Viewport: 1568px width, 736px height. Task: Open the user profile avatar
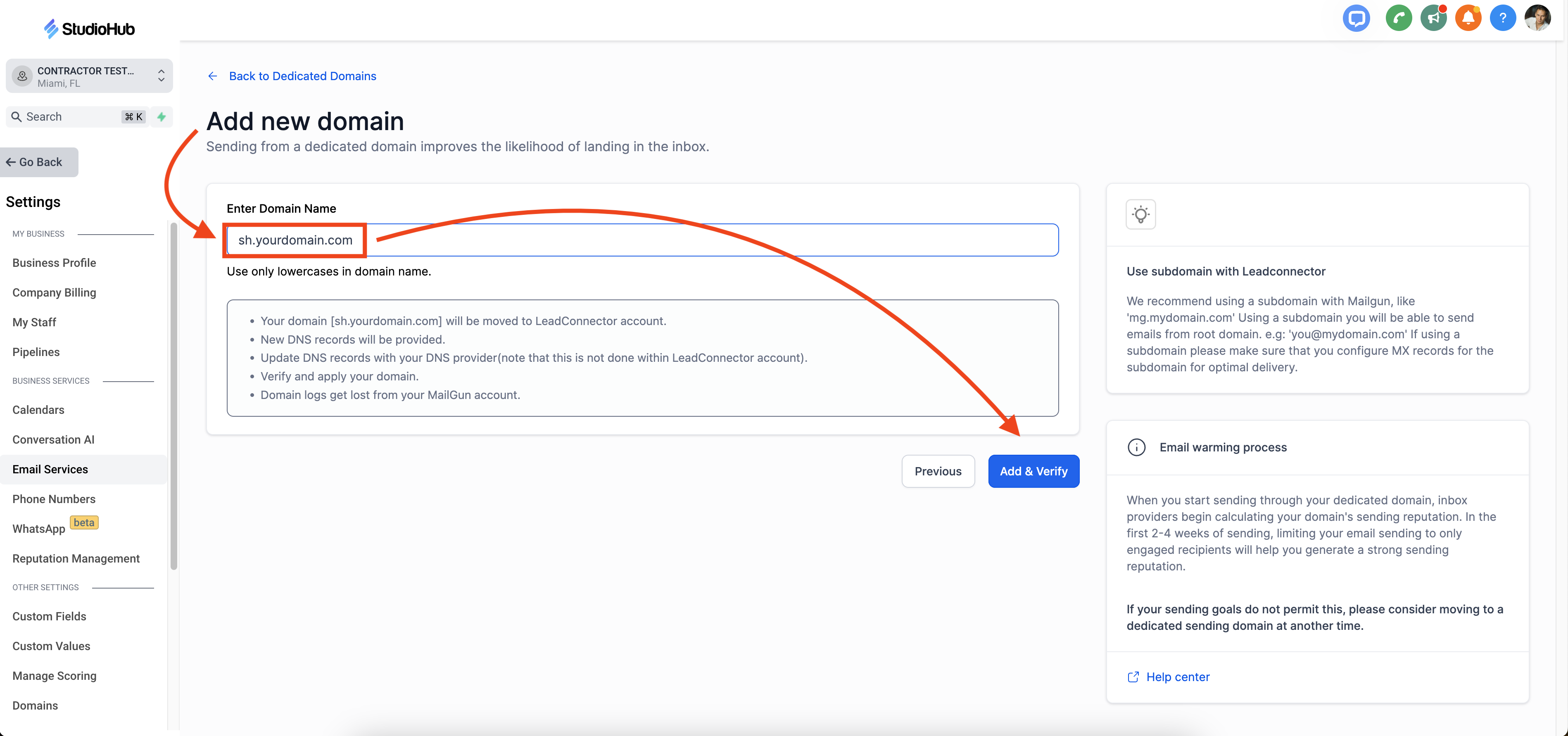(x=1537, y=18)
